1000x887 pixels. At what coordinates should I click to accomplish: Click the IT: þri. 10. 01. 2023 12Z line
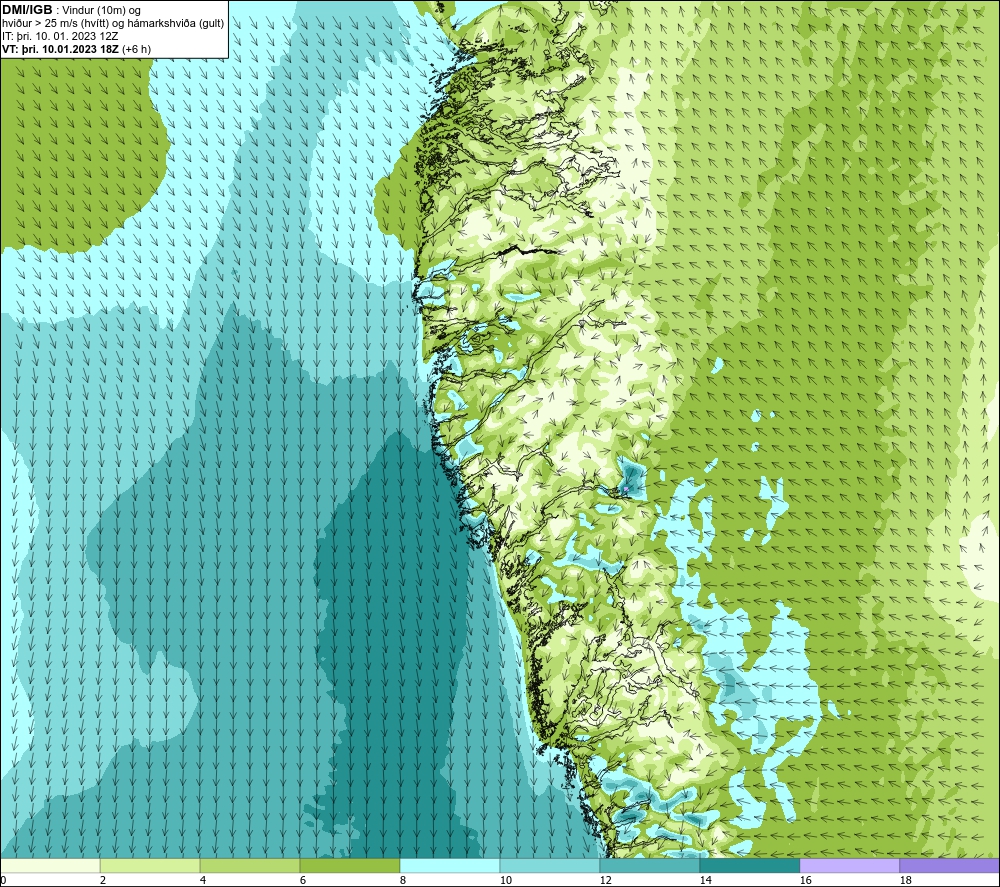60,36
